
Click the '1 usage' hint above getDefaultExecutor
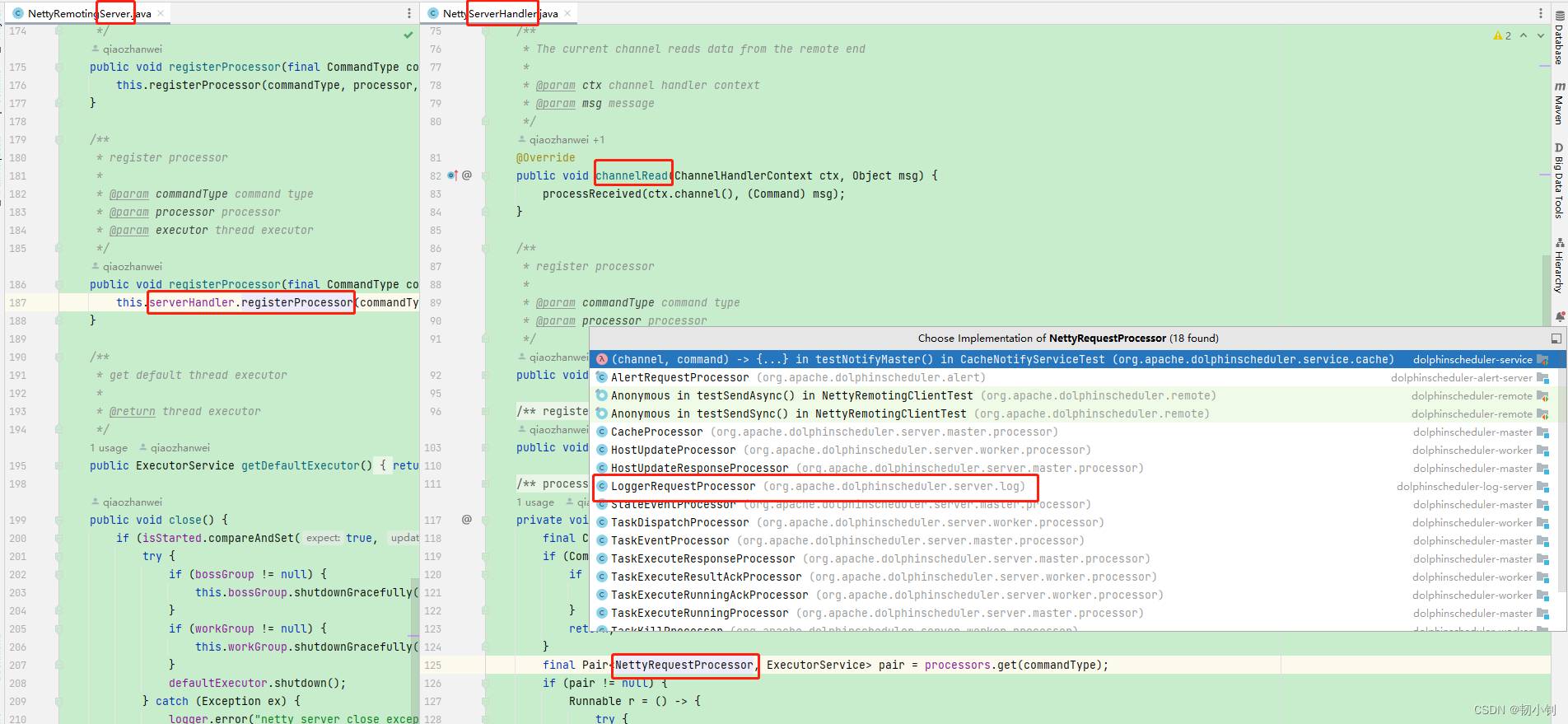109,448
